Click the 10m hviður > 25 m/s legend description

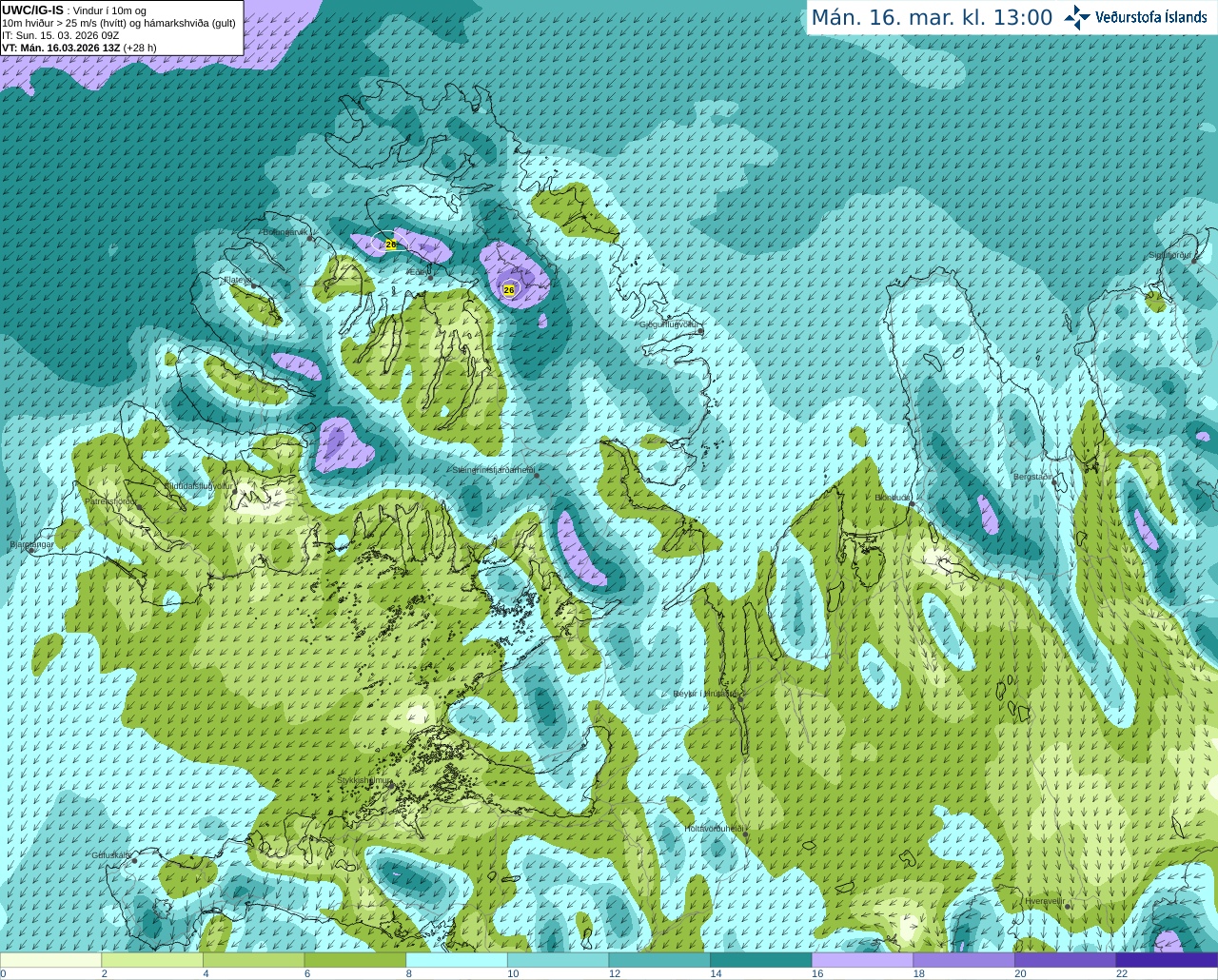coord(119,23)
